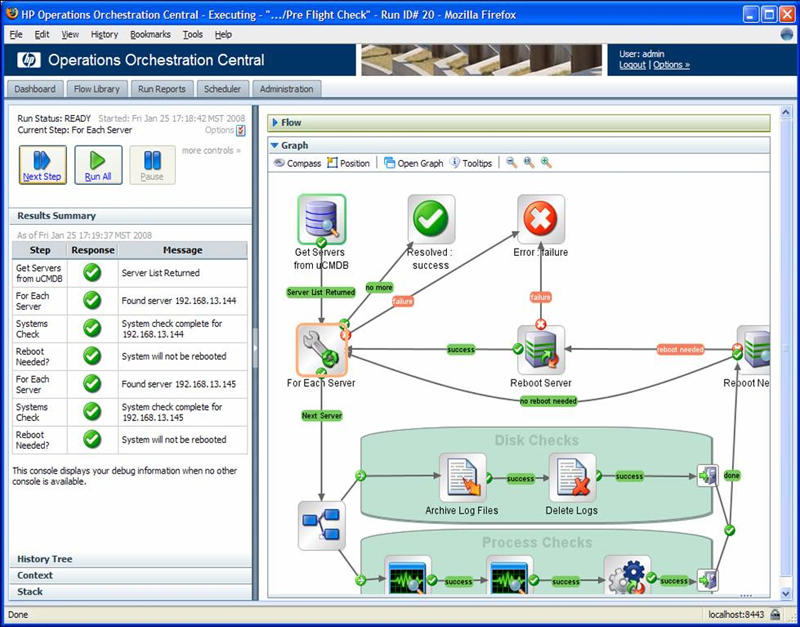Zoom in the graph with plus magnifier
The image size is (800, 627).
(546, 163)
